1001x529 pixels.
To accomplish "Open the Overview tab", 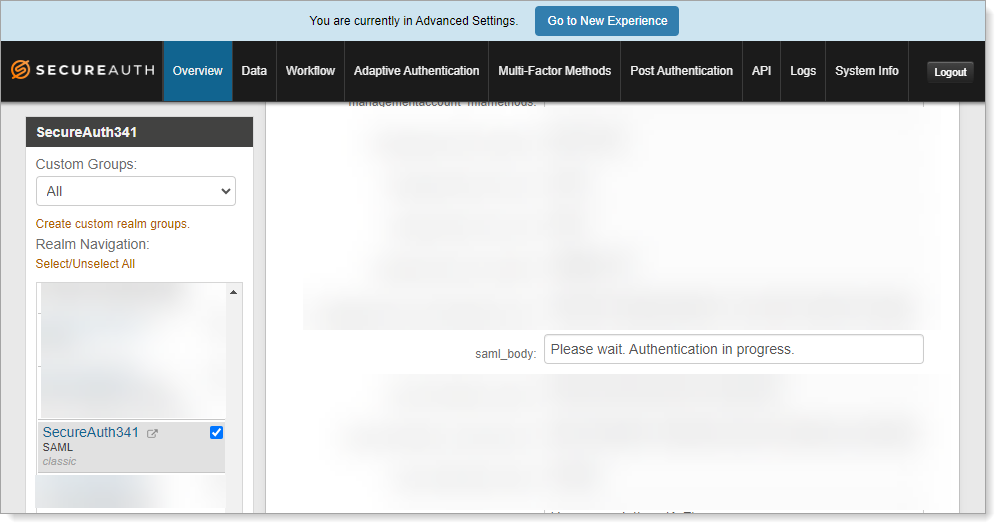I will point(198,71).
